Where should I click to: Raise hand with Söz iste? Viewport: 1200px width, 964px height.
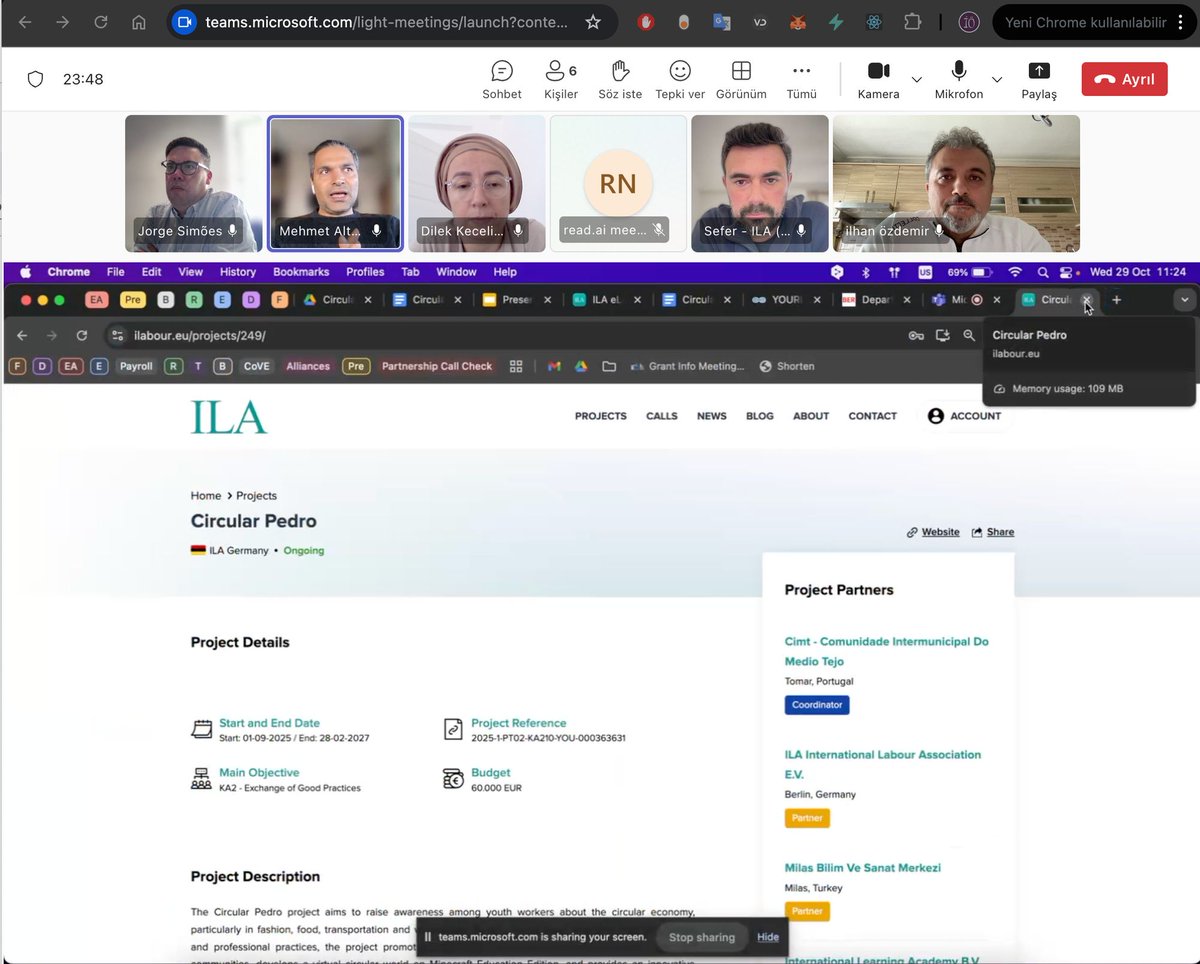click(x=620, y=79)
